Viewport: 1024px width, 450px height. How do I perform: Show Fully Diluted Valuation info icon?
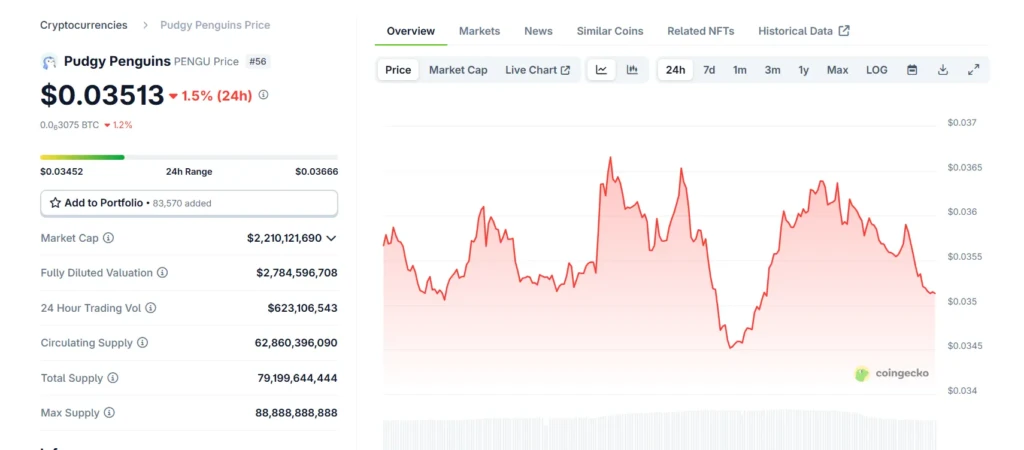click(x=162, y=272)
